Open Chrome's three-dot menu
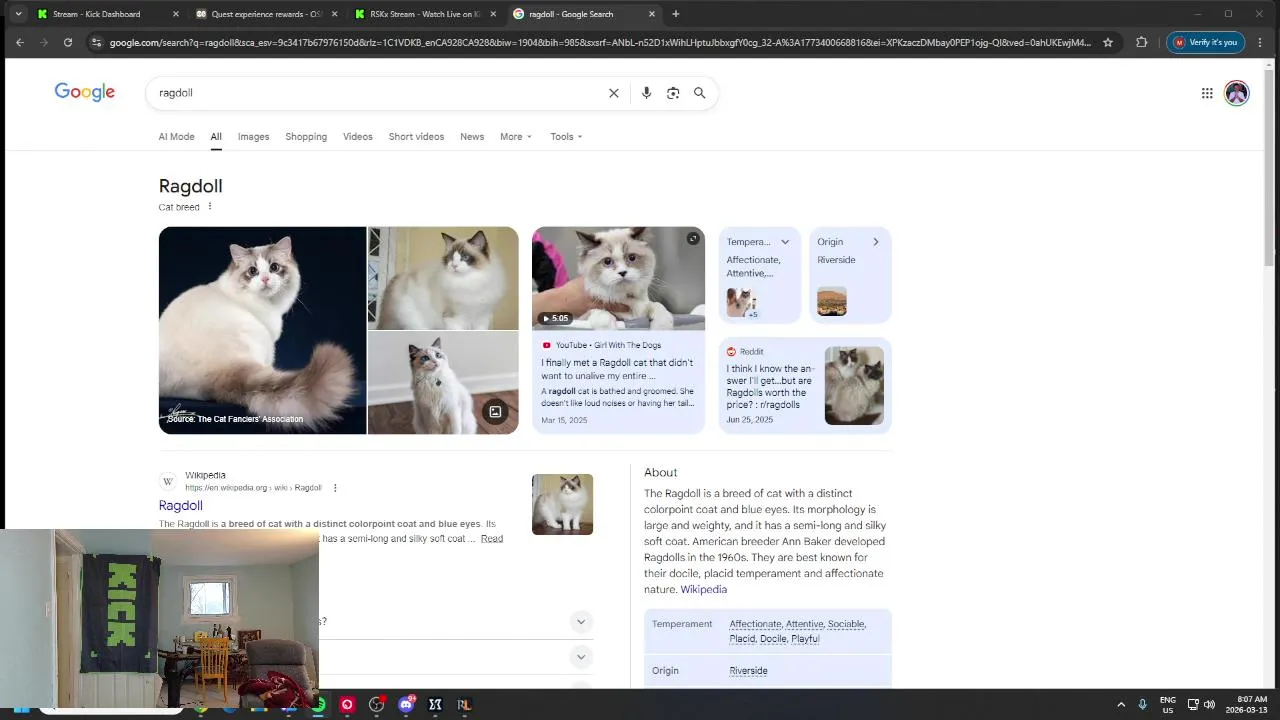The width and height of the screenshot is (1280, 720). pyautogui.click(x=1261, y=42)
